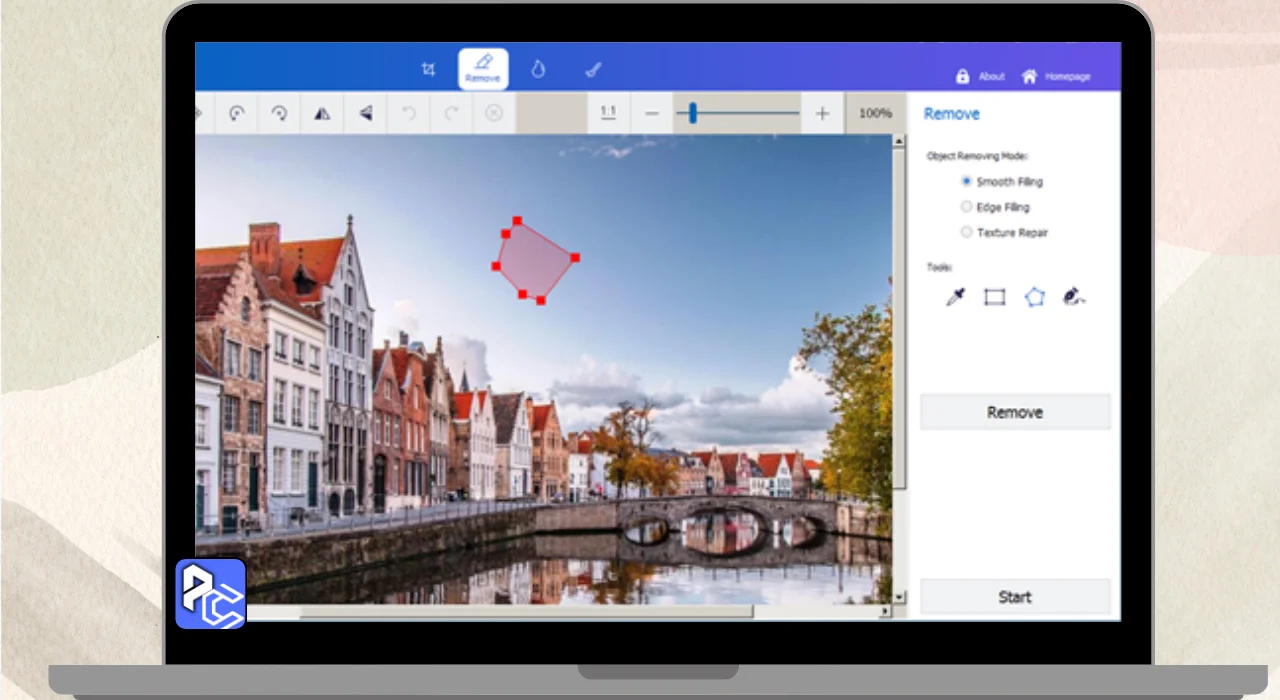Click the circled X cancel icon
The image size is (1280, 700).
tap(494, 113)
